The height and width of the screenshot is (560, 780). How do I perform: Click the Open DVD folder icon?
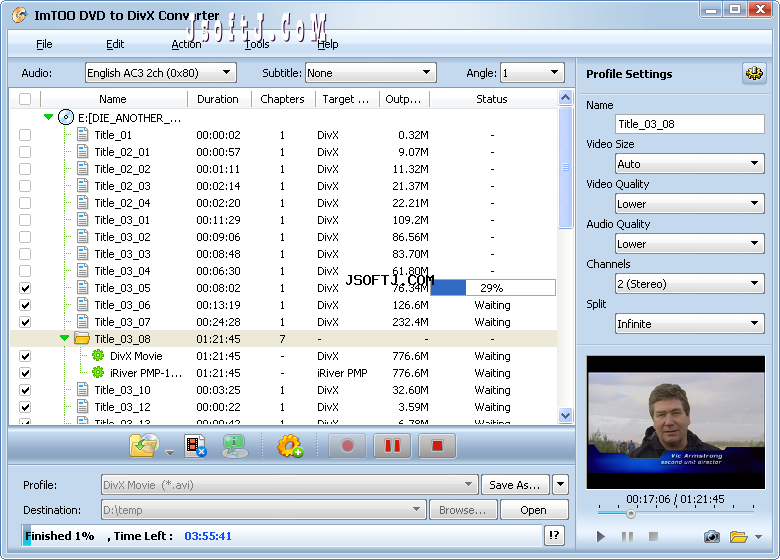144,445
